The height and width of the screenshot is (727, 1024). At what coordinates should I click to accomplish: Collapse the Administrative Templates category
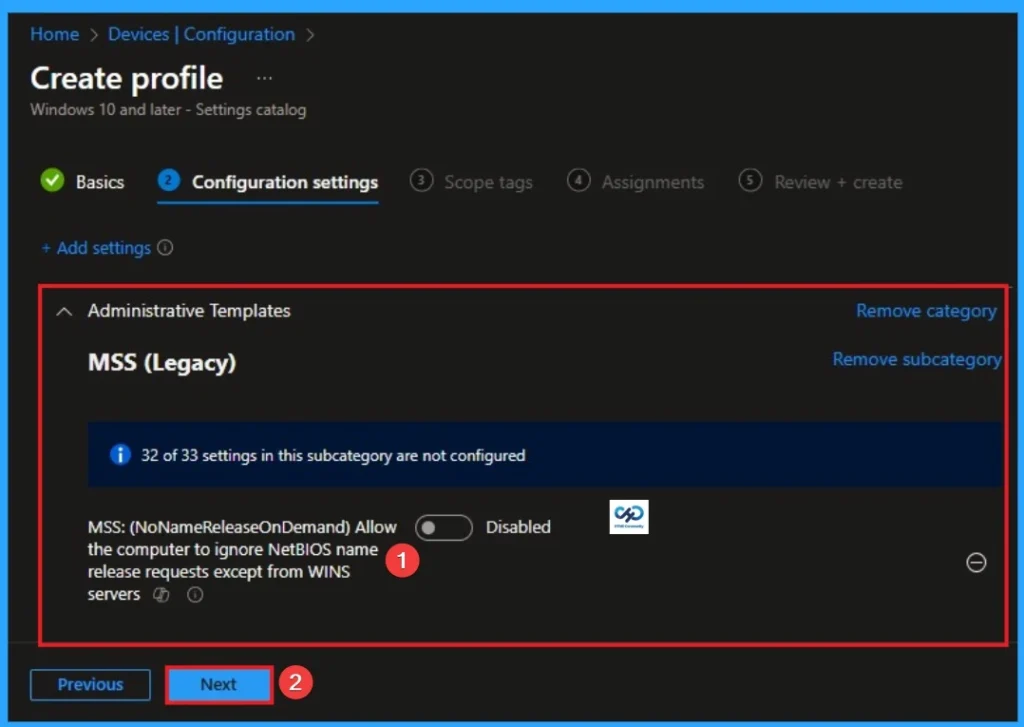63,311
